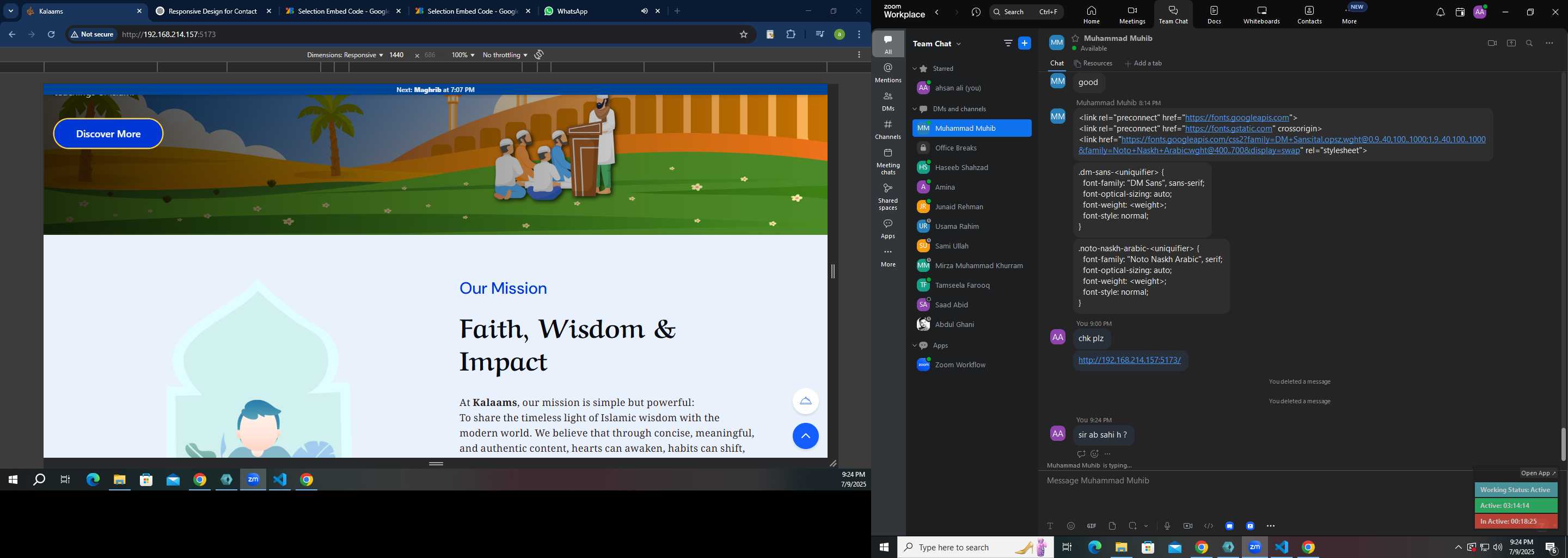Open the Chrome tab search dropdown

pyautogui.click(x=11, y=11)
